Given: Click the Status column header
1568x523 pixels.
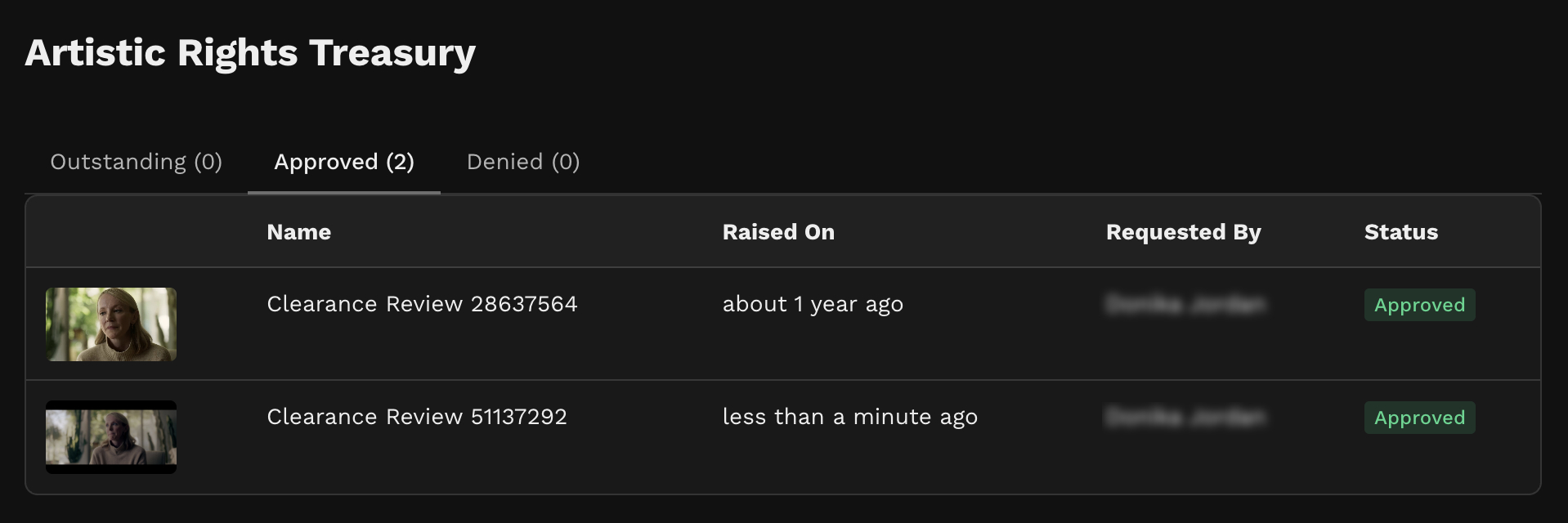Looking at the screenshot, I should coord(1401,232).
